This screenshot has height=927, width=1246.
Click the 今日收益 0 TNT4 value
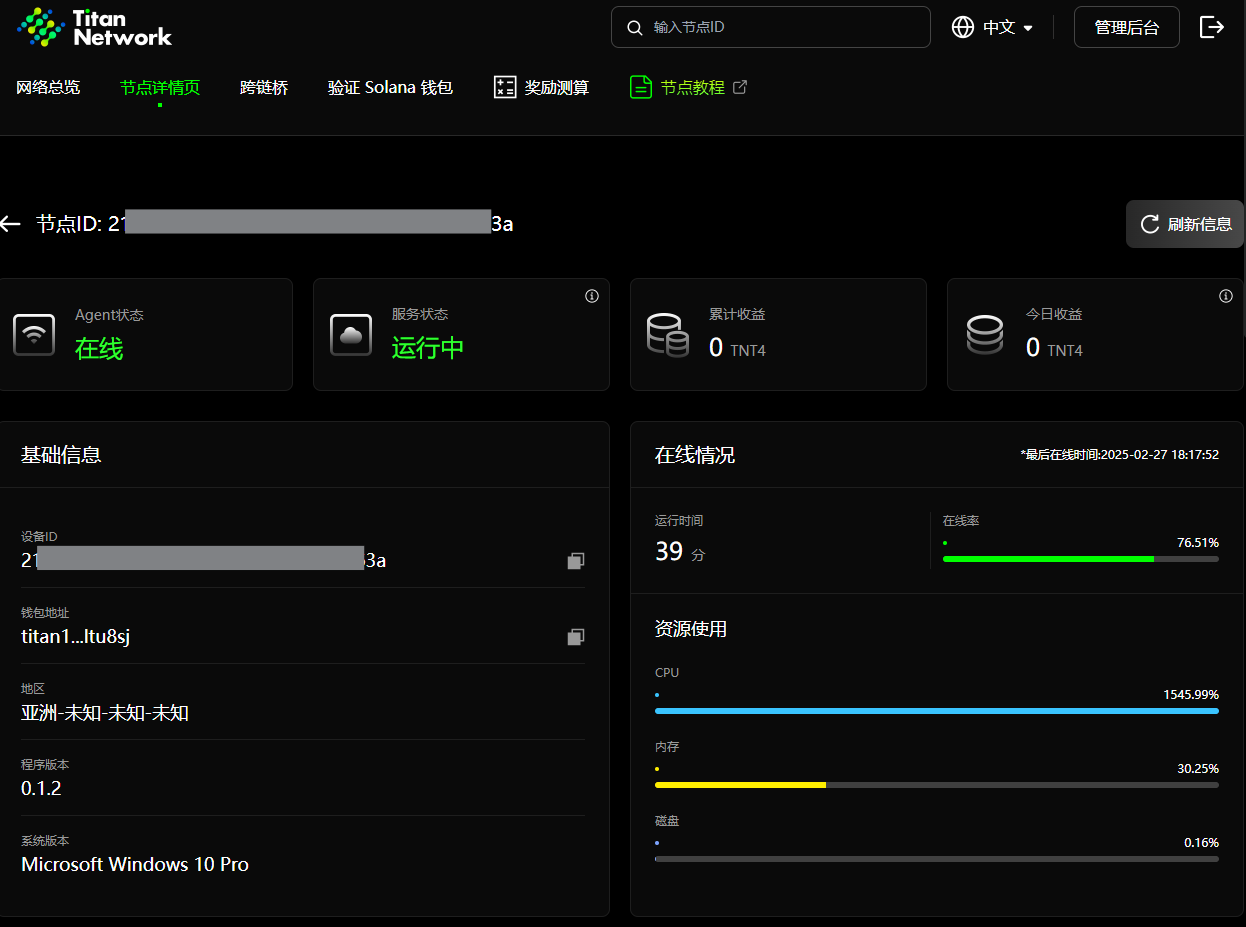click(1054, 348)
